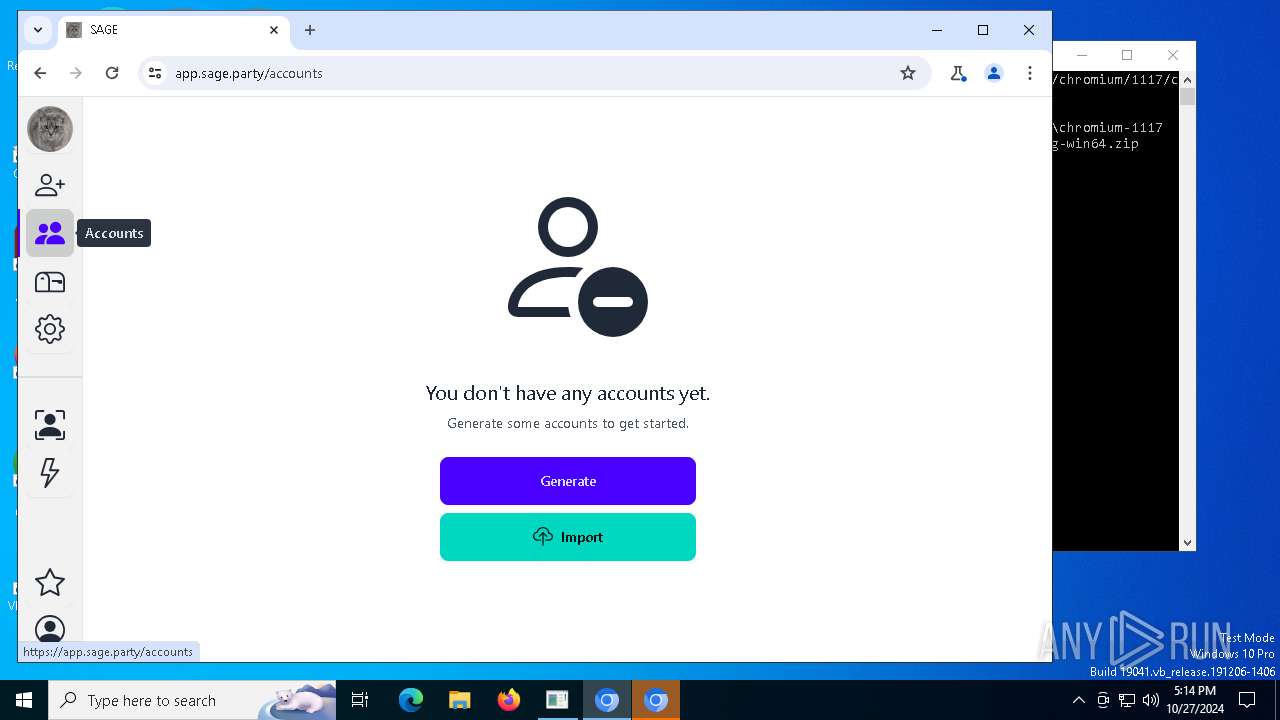Open the network icon in tray

point(1127,700)
